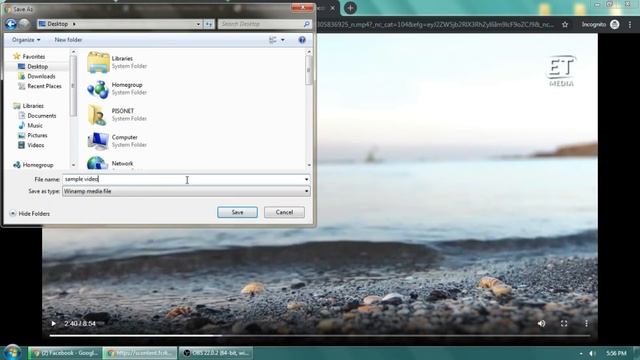640x360 pixels.
Task: Click the Chrome address bar URL
Action: tap(435, 24)
